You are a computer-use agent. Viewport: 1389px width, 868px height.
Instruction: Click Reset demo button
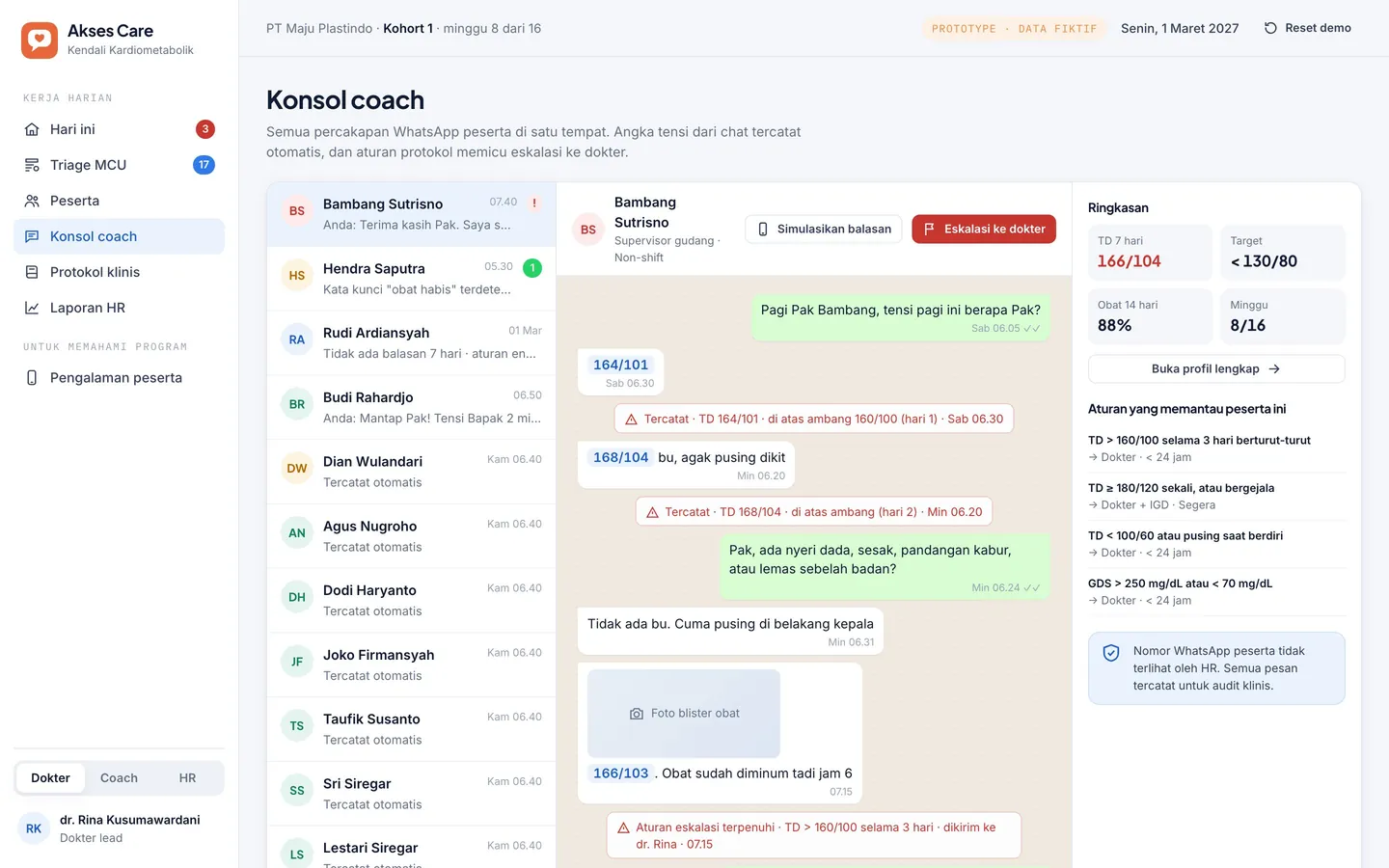click(x=1308, y=28)
